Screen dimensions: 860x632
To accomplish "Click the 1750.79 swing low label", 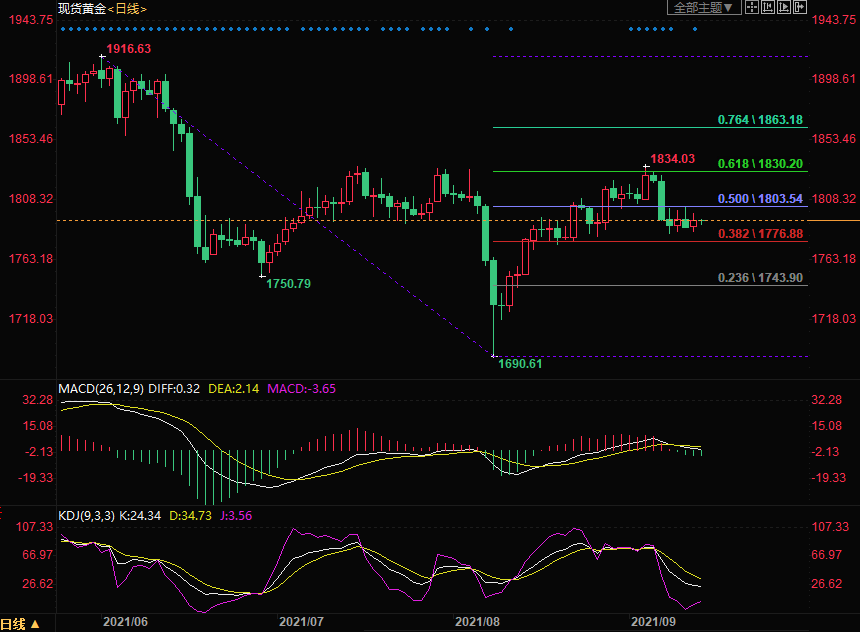I will click(288, 284).
